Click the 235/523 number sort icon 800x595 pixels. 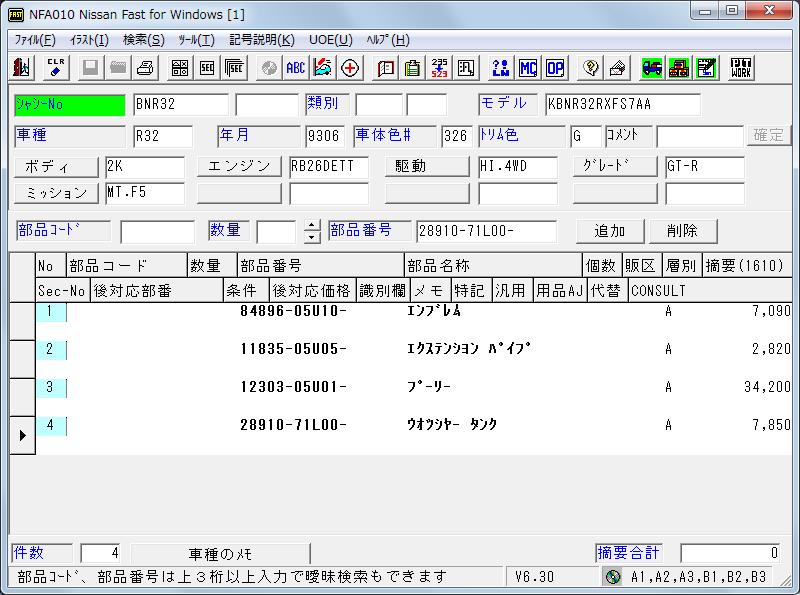pyautogui.click(x=439, y=68)
